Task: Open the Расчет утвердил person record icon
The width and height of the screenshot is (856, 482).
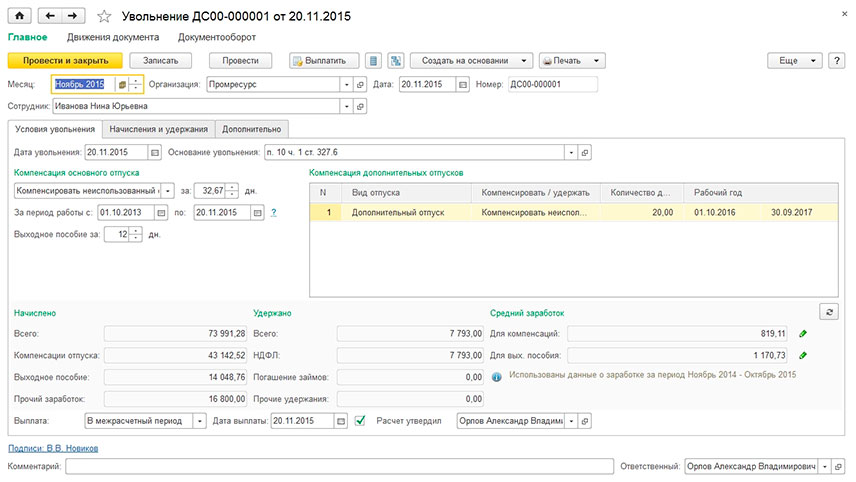Action: click(x=585, y=421)
